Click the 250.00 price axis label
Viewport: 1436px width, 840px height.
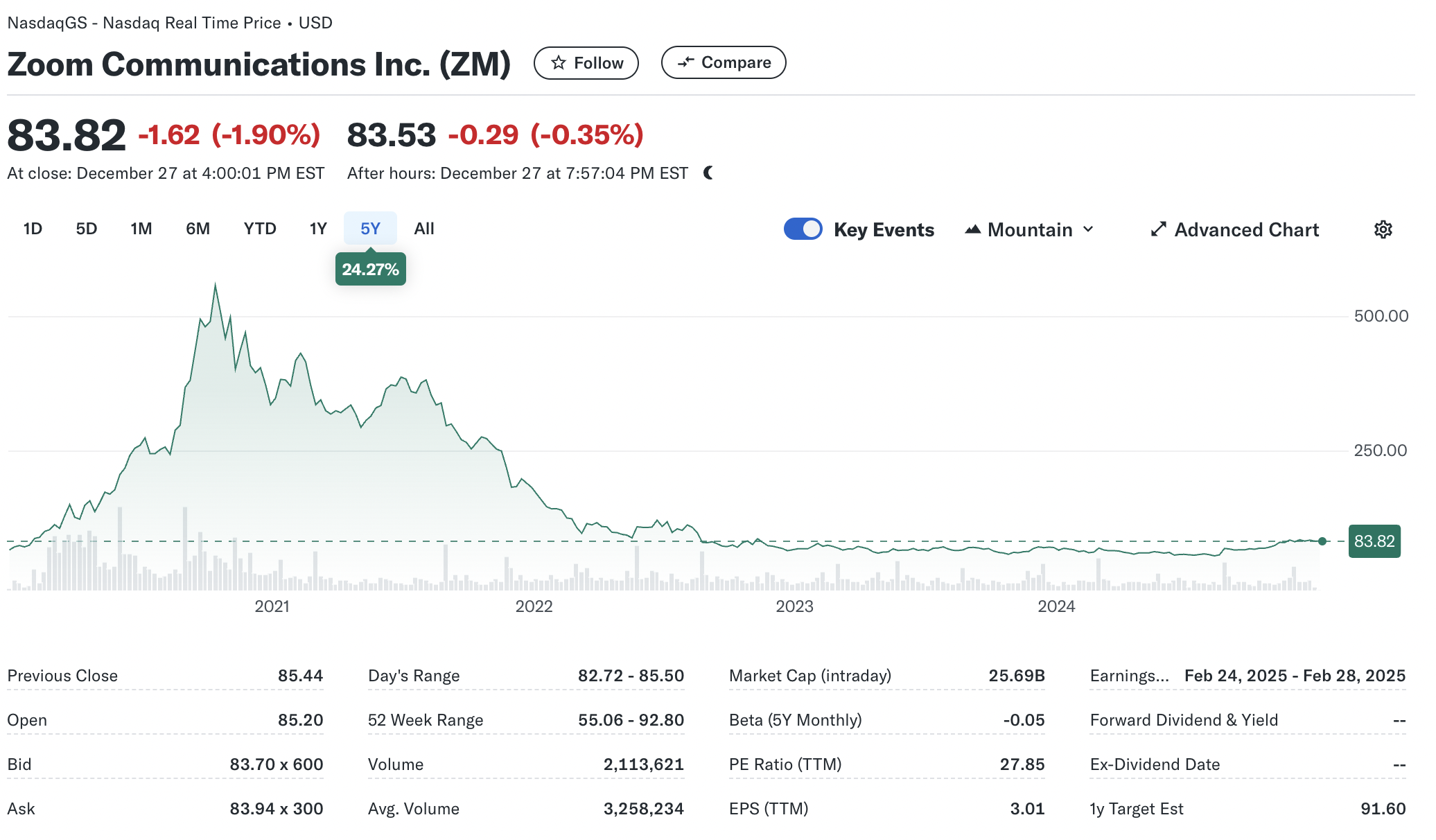(x=1381, y=450)
